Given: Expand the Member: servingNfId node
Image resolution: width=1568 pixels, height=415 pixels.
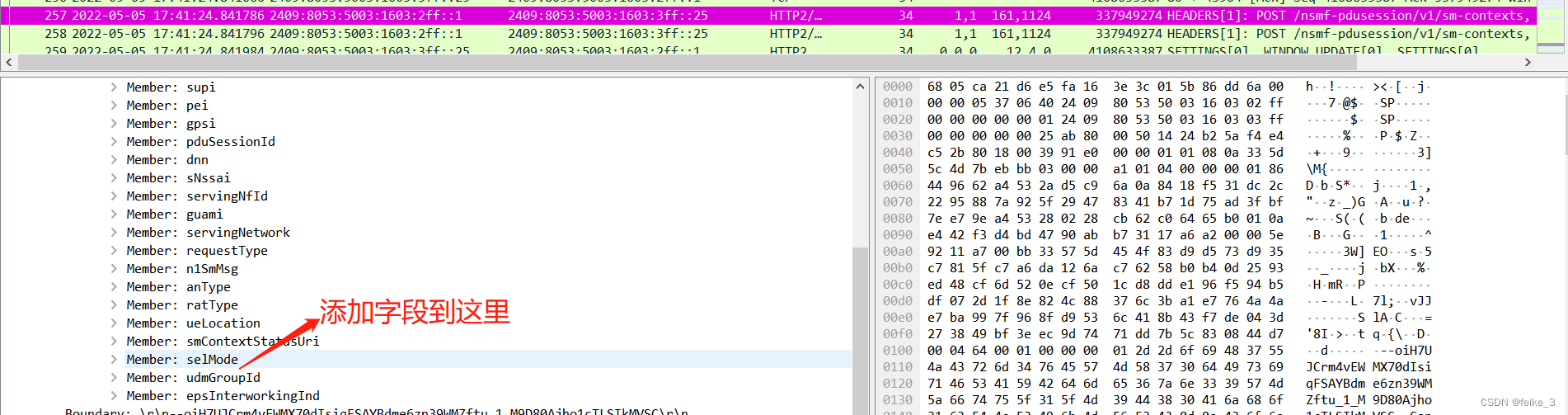Looking at the screenshot, I should [x=114, y=196].
